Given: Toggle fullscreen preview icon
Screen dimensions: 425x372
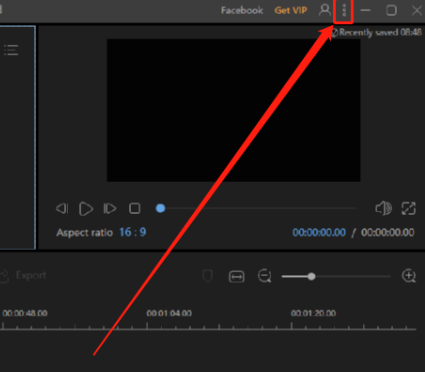Looking at the screenshot, I should [409, 209].
